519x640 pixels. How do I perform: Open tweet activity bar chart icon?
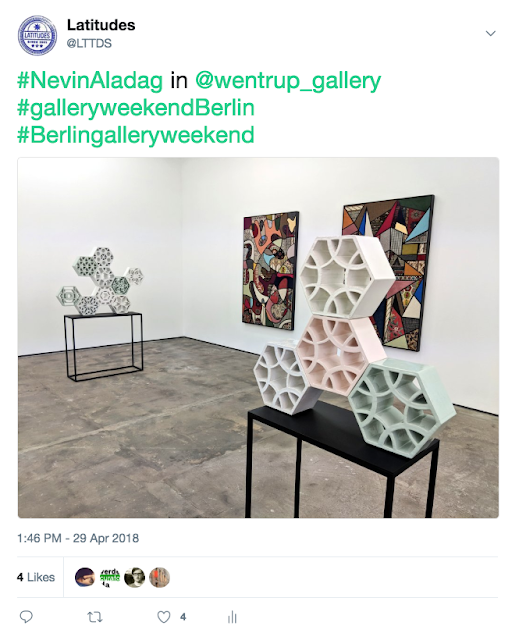[x=232, y=617]
